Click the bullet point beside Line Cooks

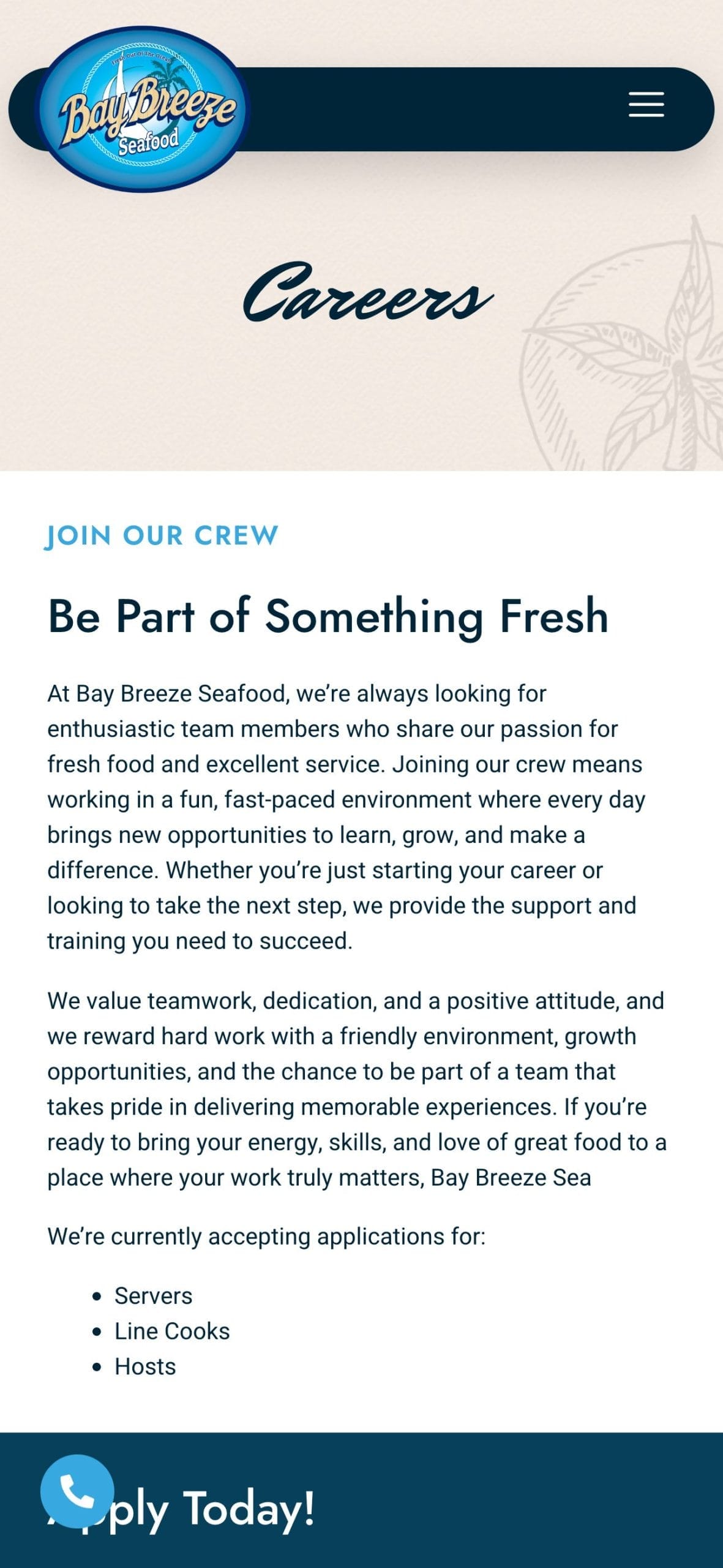click(96, 1332)
